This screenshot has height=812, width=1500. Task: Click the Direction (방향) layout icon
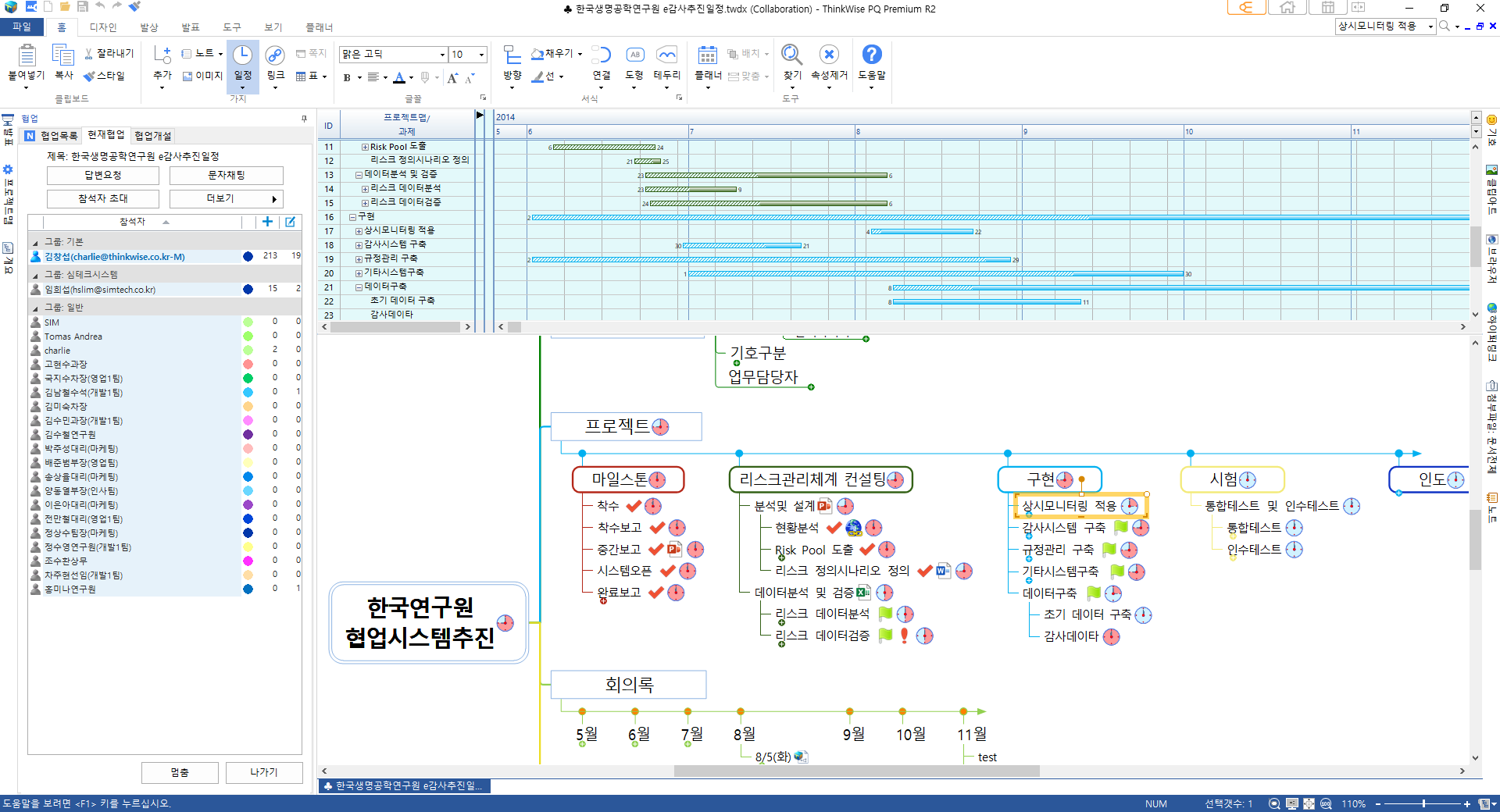tap(512, 55)
